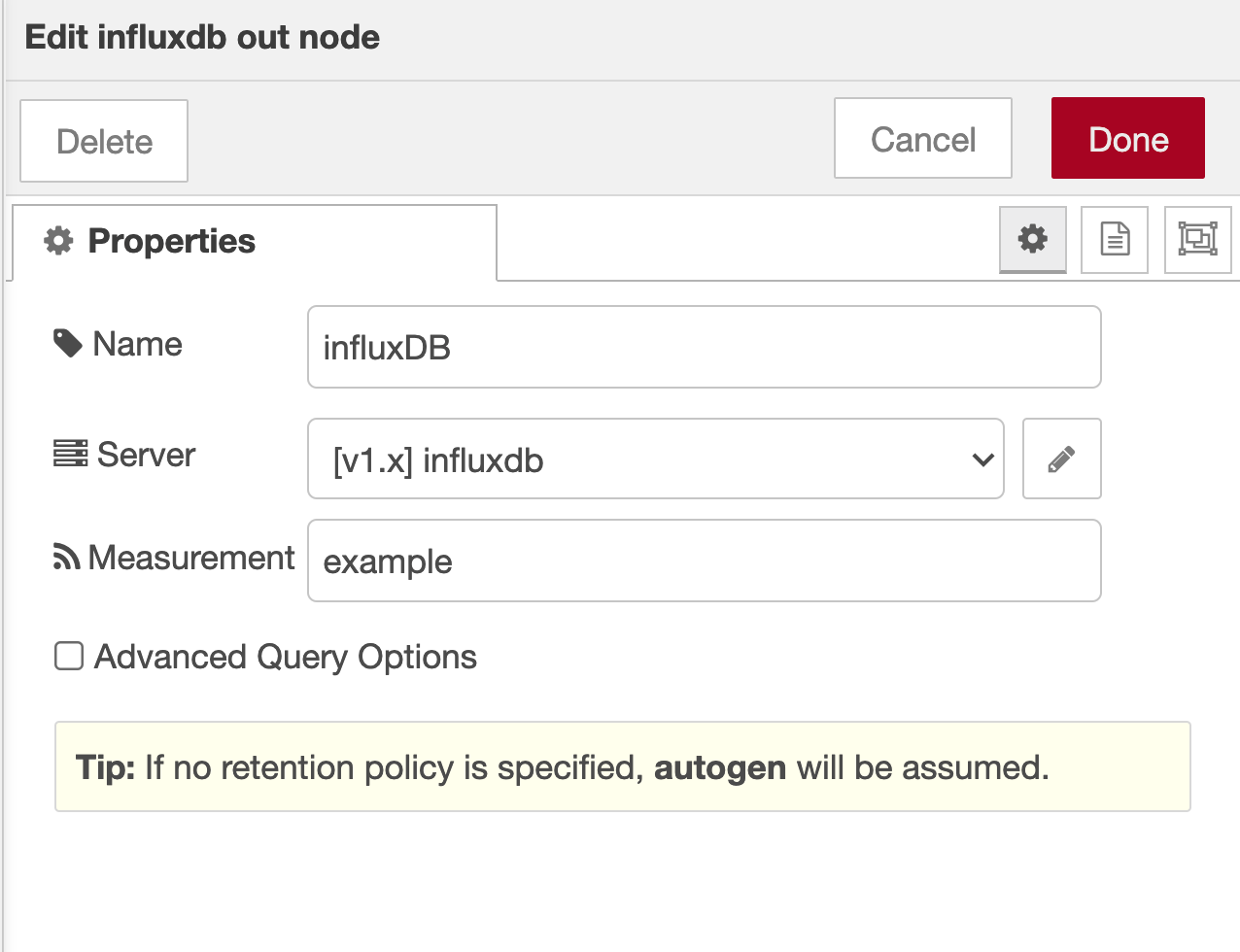
Task: Click the Measurement feed icon
Action: click(66, 557)
